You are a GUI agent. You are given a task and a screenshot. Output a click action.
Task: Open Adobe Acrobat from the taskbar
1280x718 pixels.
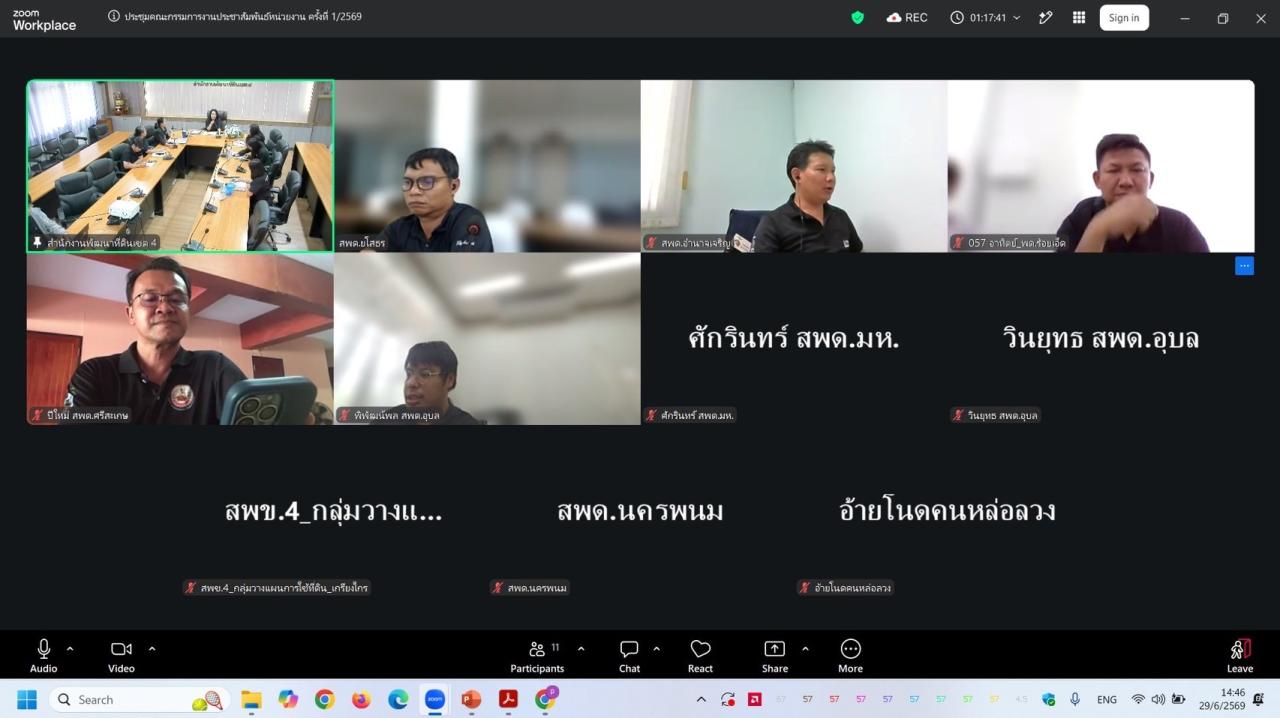pyautogui.click(x=508, y=699)
